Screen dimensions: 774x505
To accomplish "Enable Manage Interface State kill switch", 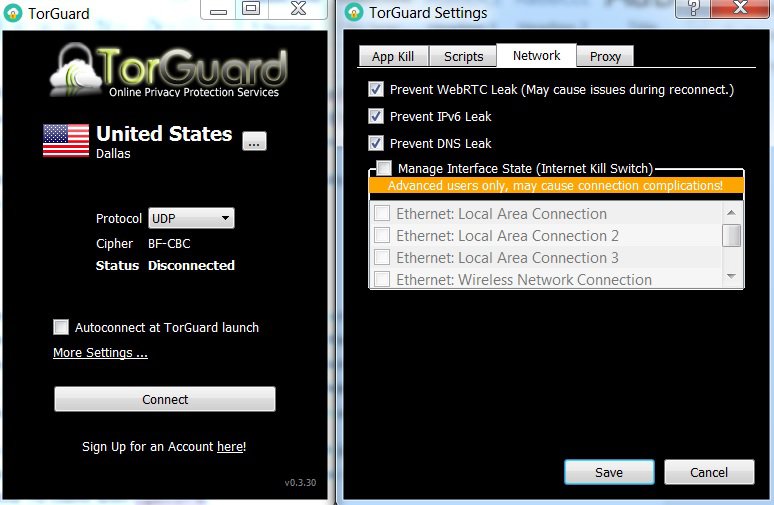I will [384, 168].
